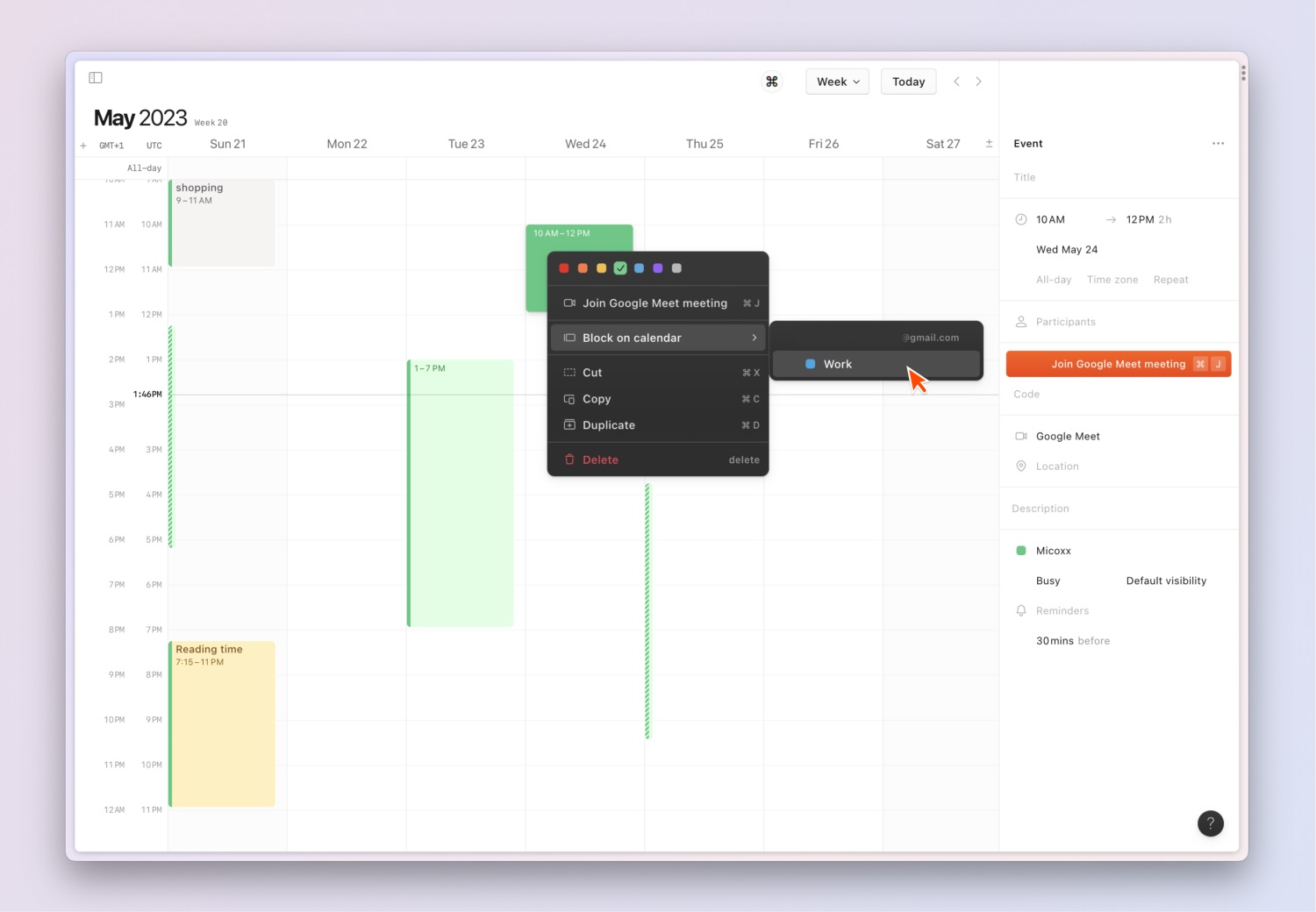Pick the yellow event color
1316x912 pixels.
(x=601, y=268)
